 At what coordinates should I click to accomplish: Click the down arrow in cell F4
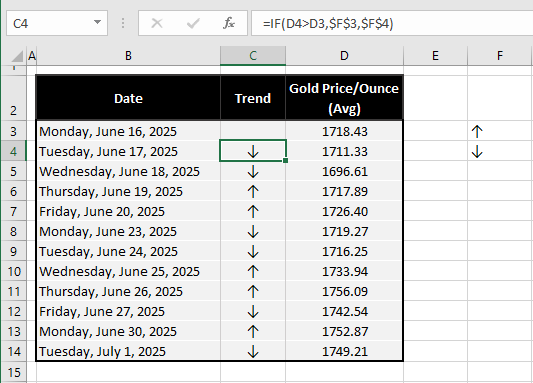pos(477,151)
